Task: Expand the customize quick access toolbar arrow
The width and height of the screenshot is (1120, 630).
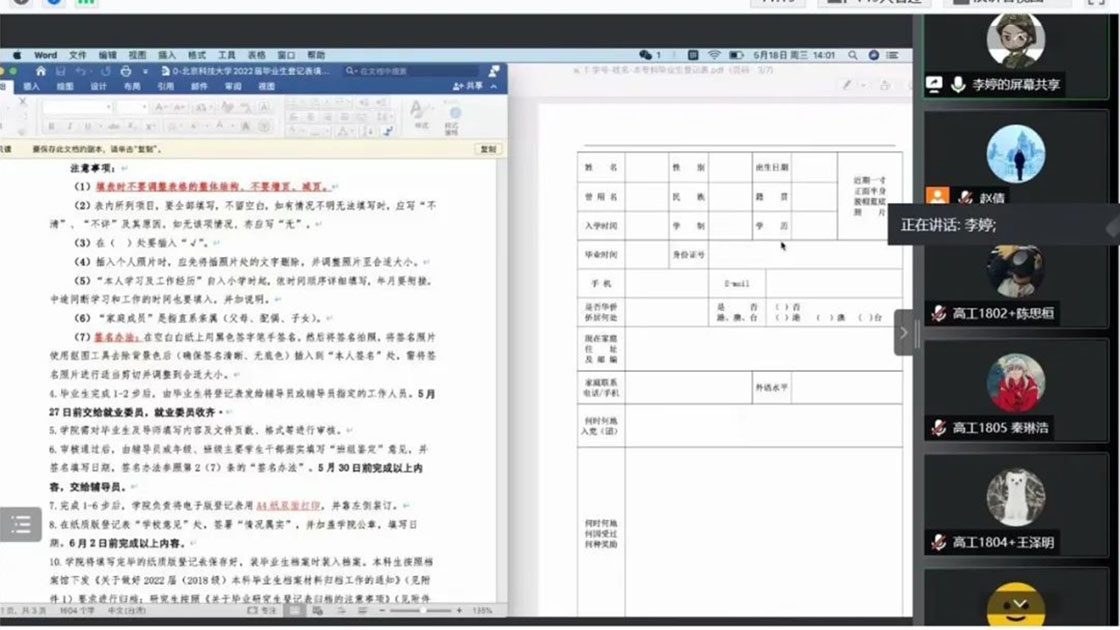Action: click(x=145, y=71)
